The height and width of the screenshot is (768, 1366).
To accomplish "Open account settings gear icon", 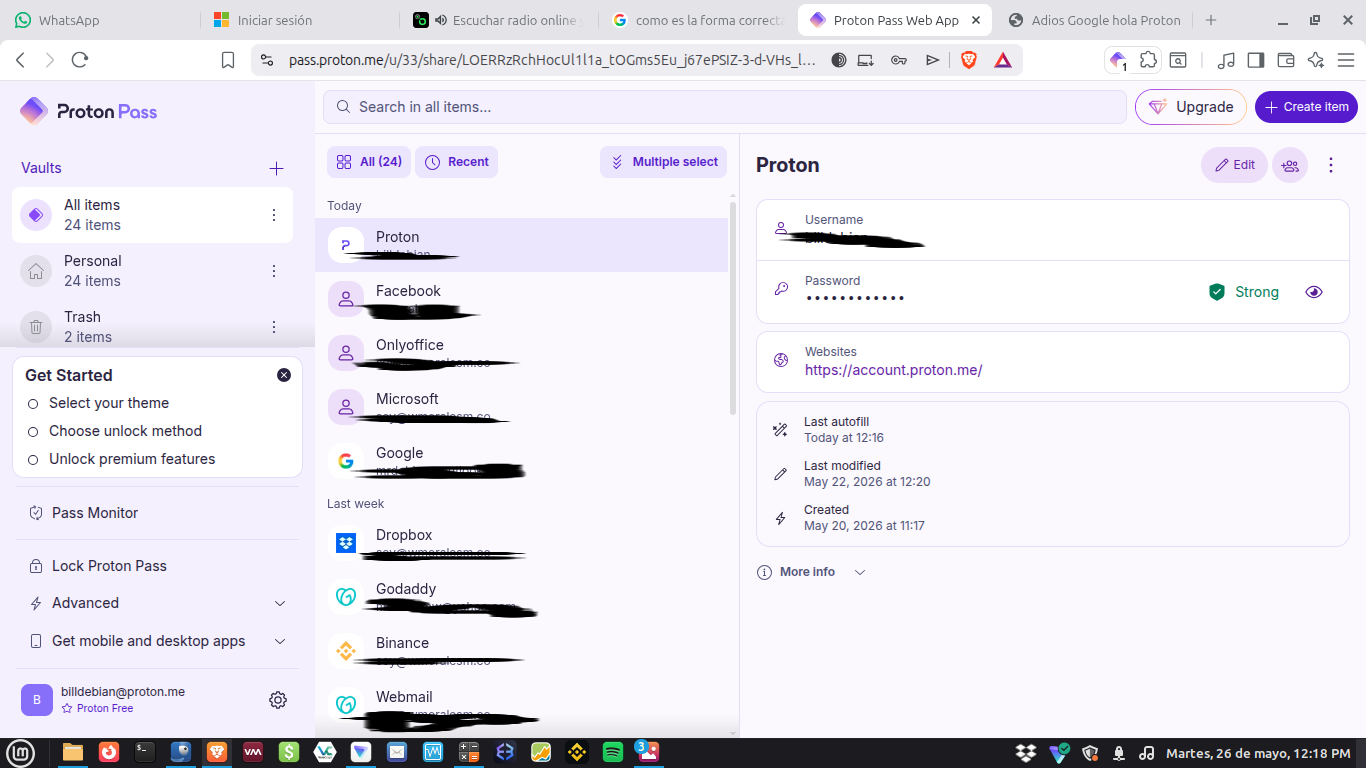I will [x=278, y=700].
